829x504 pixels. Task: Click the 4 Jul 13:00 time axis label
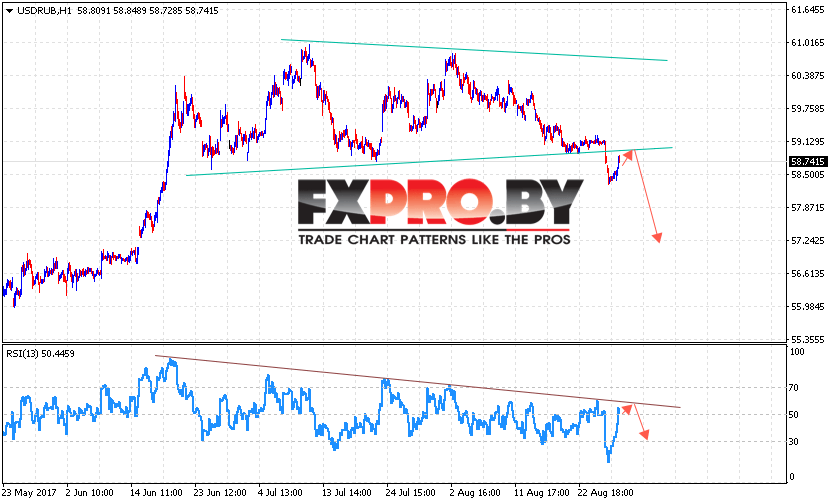click(280, 492)
